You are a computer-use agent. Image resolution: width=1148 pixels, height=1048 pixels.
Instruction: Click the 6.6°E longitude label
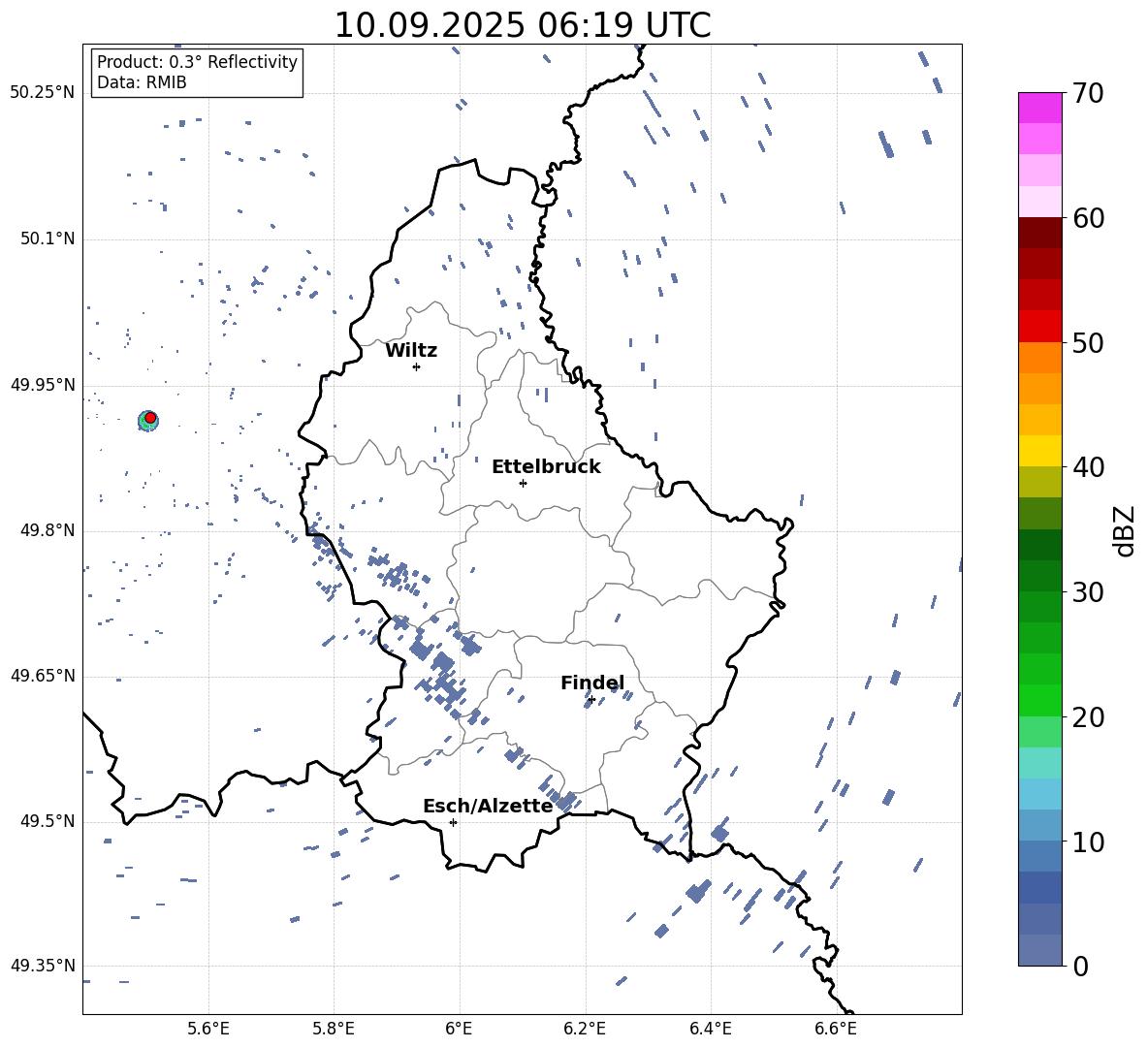[836, 1029]
